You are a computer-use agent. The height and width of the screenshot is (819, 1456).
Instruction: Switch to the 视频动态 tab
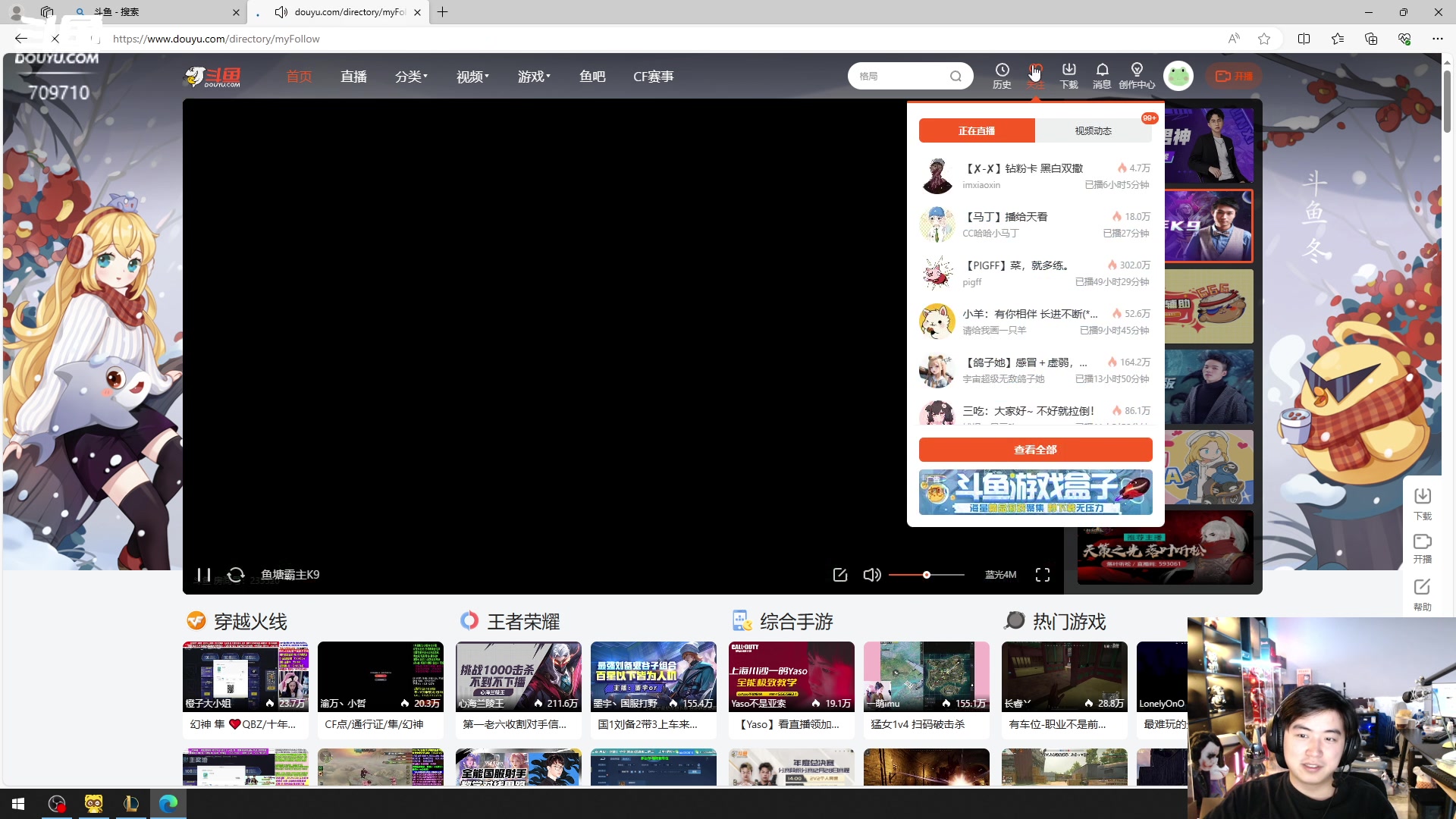pos(1093,130)
